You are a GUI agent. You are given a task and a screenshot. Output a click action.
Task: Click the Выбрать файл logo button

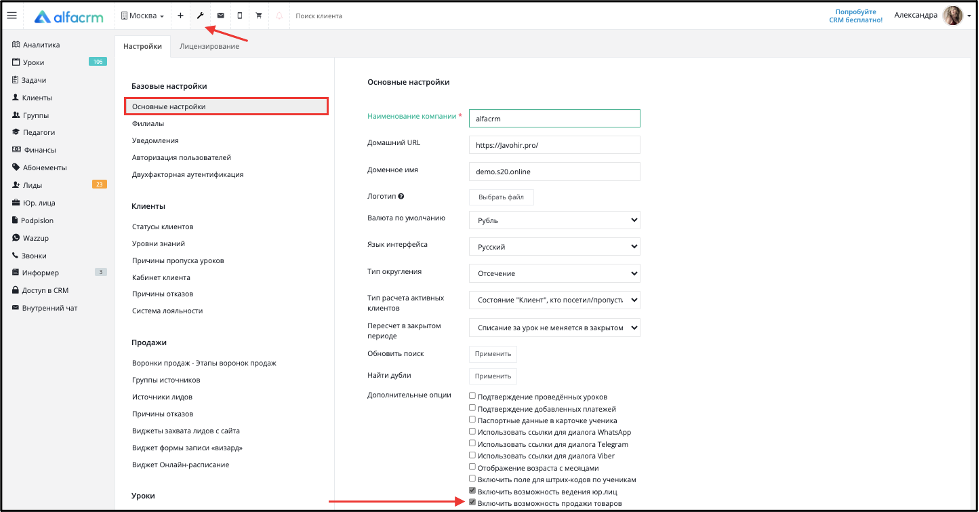tap(501, 197)
